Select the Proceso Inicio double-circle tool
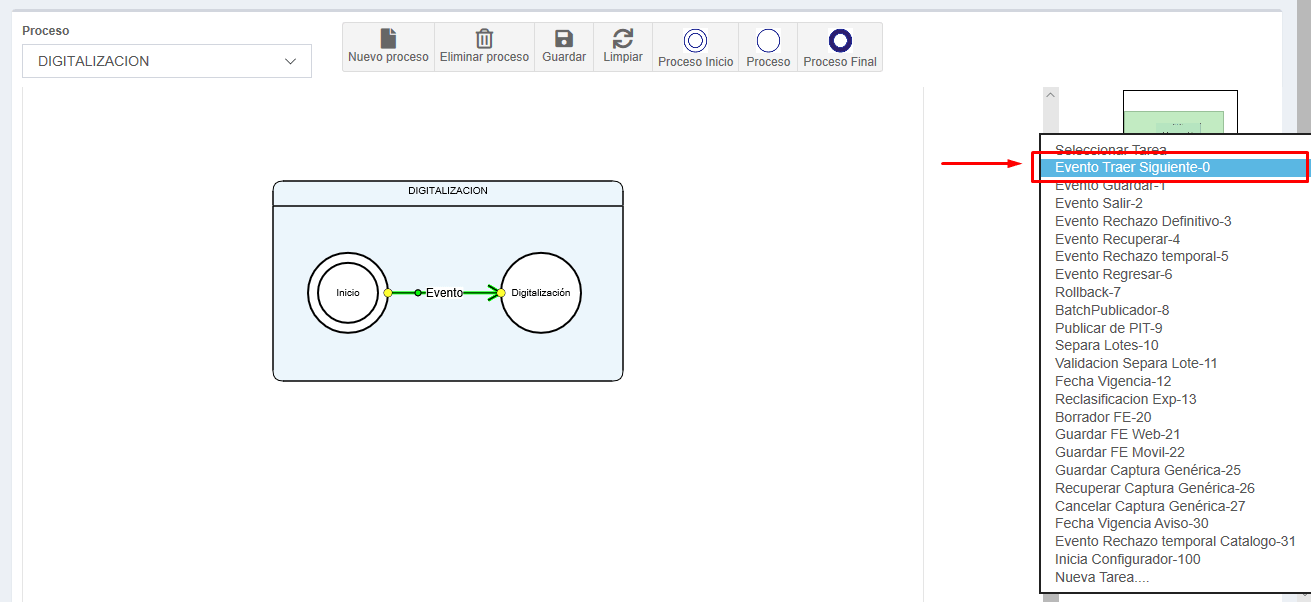 695,41
